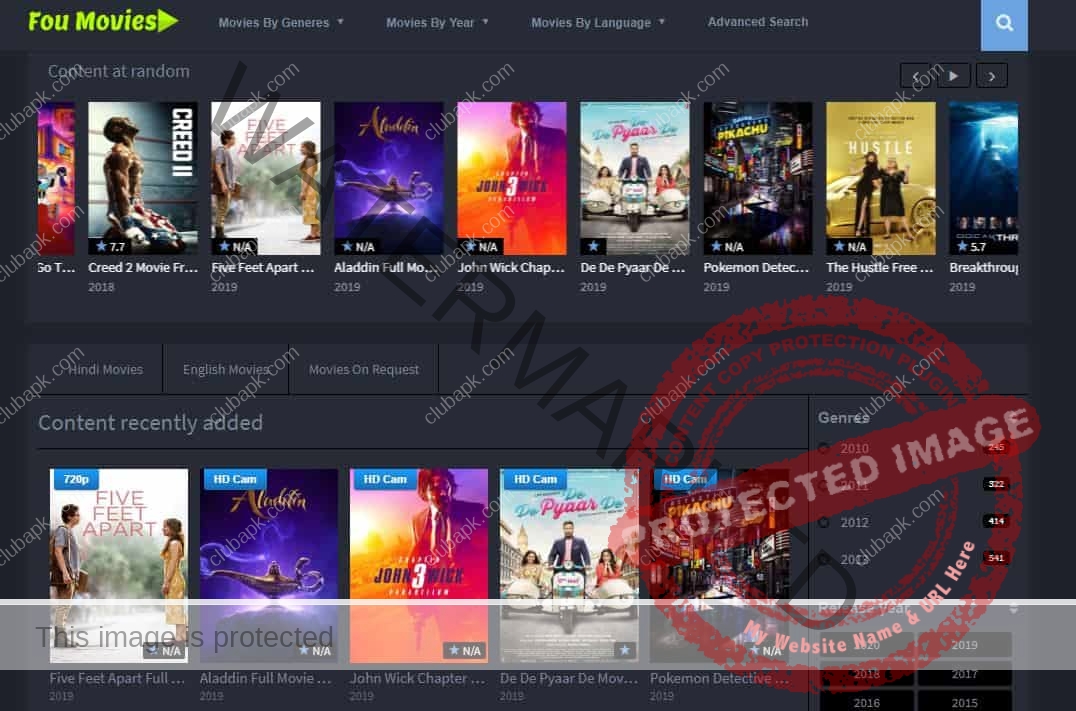
Task: Click the star badge on carousel De De Pyaar De poster
Action: 594,246
